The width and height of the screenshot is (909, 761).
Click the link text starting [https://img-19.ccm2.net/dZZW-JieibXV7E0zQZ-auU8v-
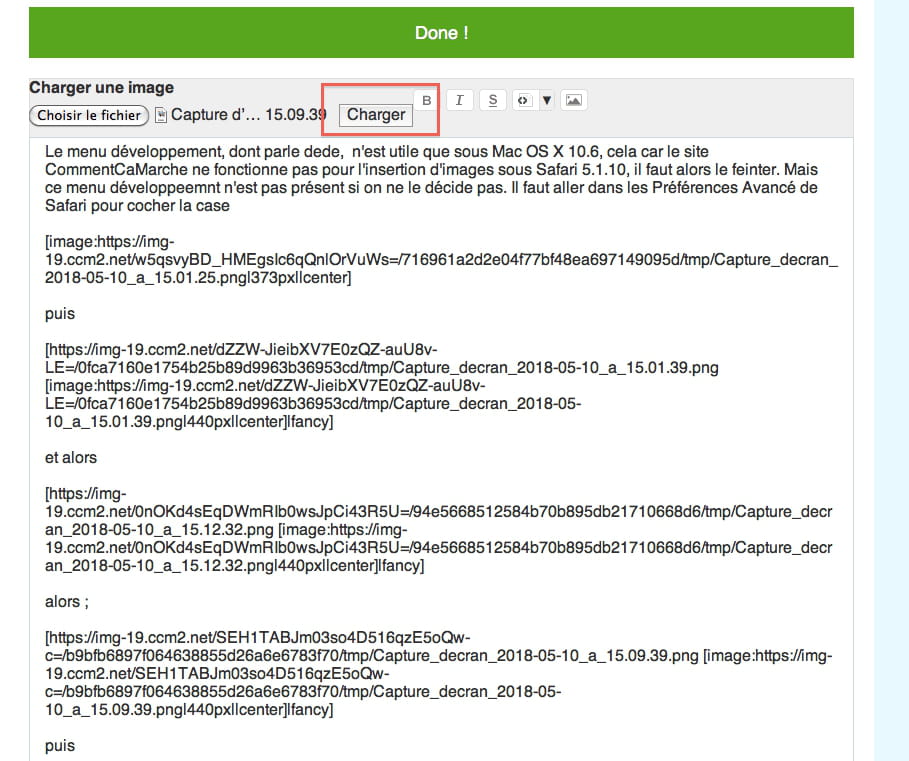[x=381, y=385]
